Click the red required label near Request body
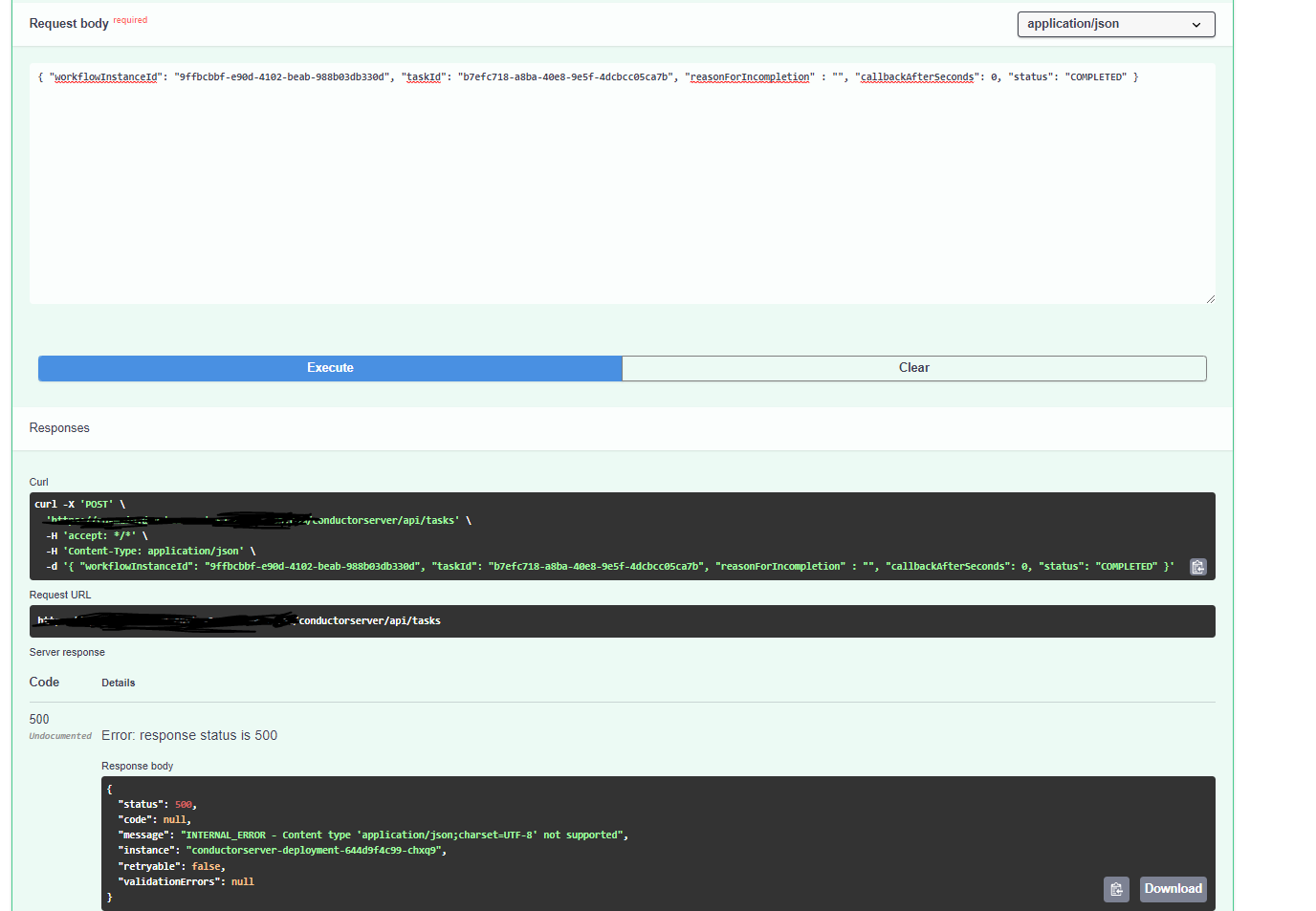 tap(130, 19)
